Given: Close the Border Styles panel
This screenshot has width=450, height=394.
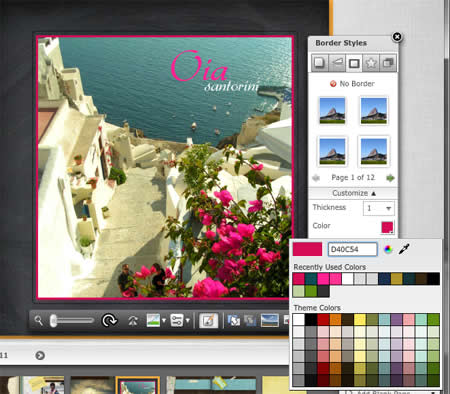Looking at the screenshot, I should [397, 37].
